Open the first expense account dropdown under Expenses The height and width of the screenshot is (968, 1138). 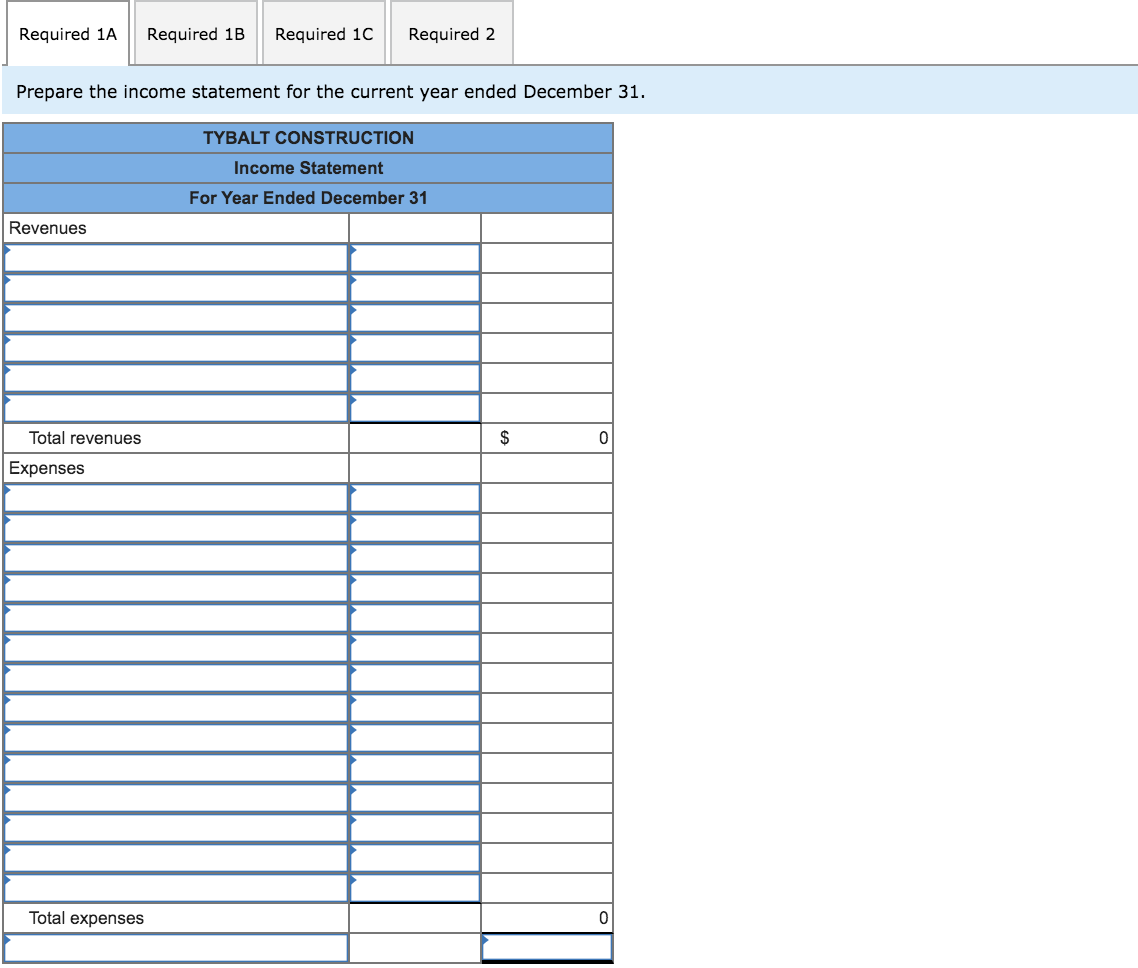coord(176,497)
